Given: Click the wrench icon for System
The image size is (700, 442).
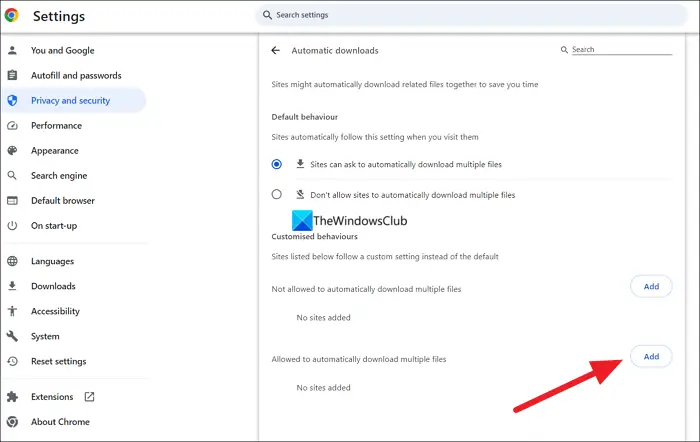Looking at the screenshot, I should (x=12, y=336).
